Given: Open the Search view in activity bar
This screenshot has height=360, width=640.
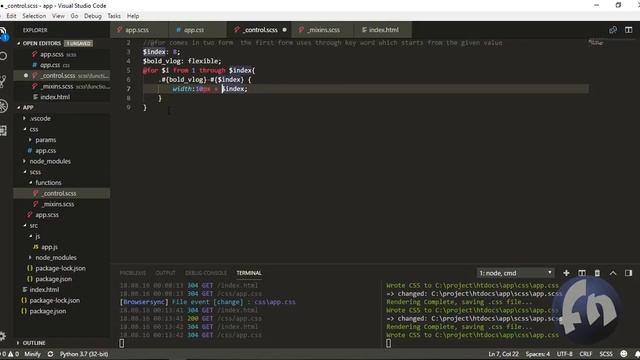Looking at the screenshot, I should [3, 56].
